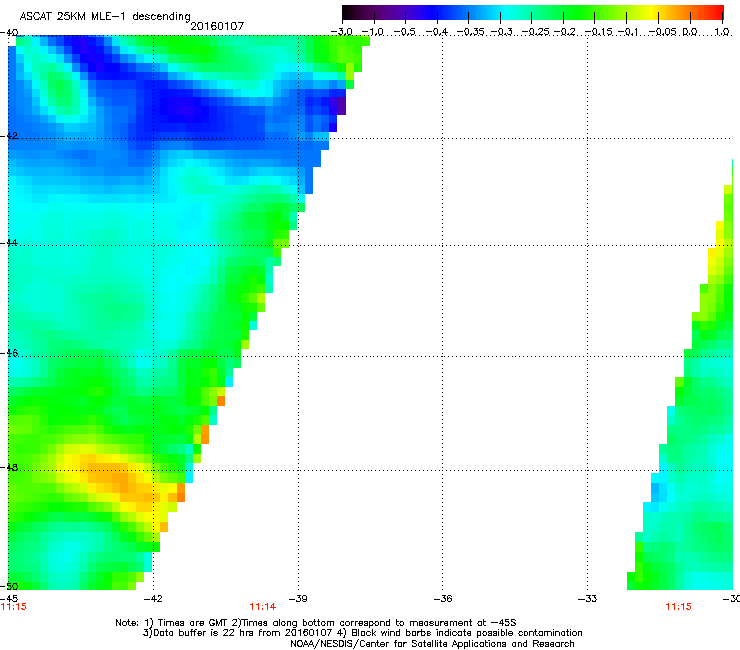Click the longitude label -33
Viewport: 740px width, 650px height.
tap(588, 599)
